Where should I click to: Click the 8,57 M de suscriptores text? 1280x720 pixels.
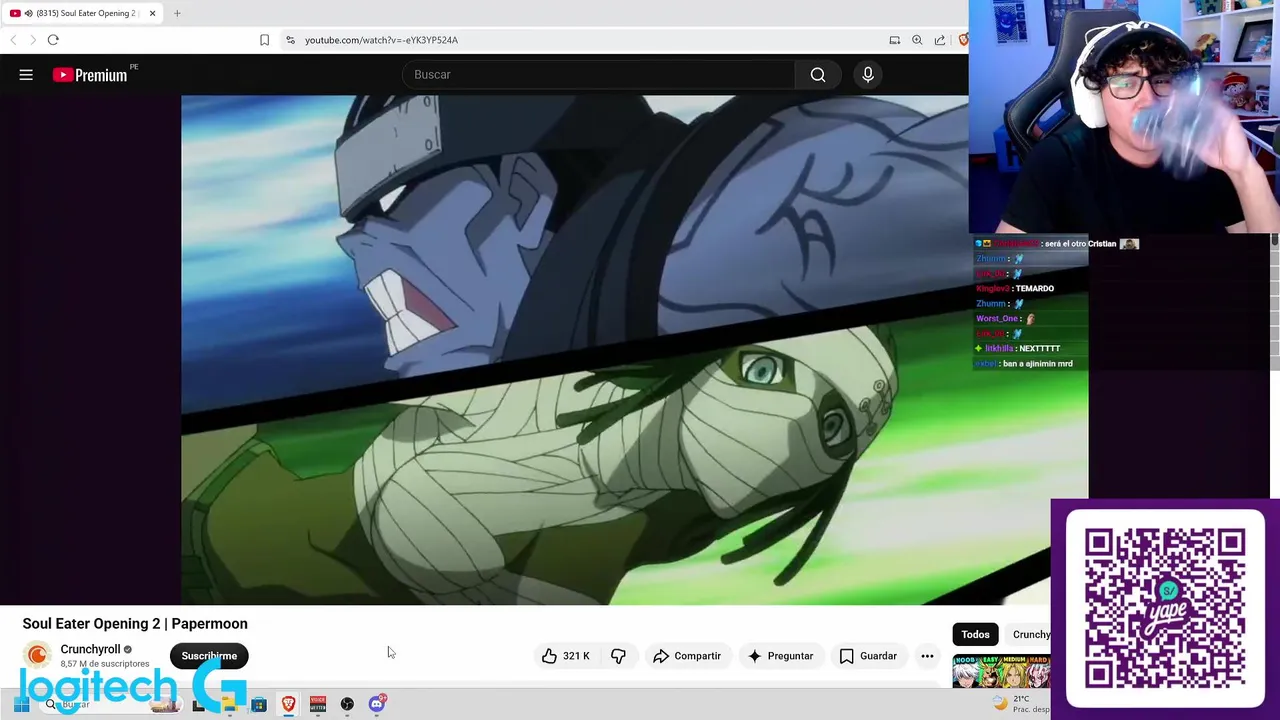(104, 664)
